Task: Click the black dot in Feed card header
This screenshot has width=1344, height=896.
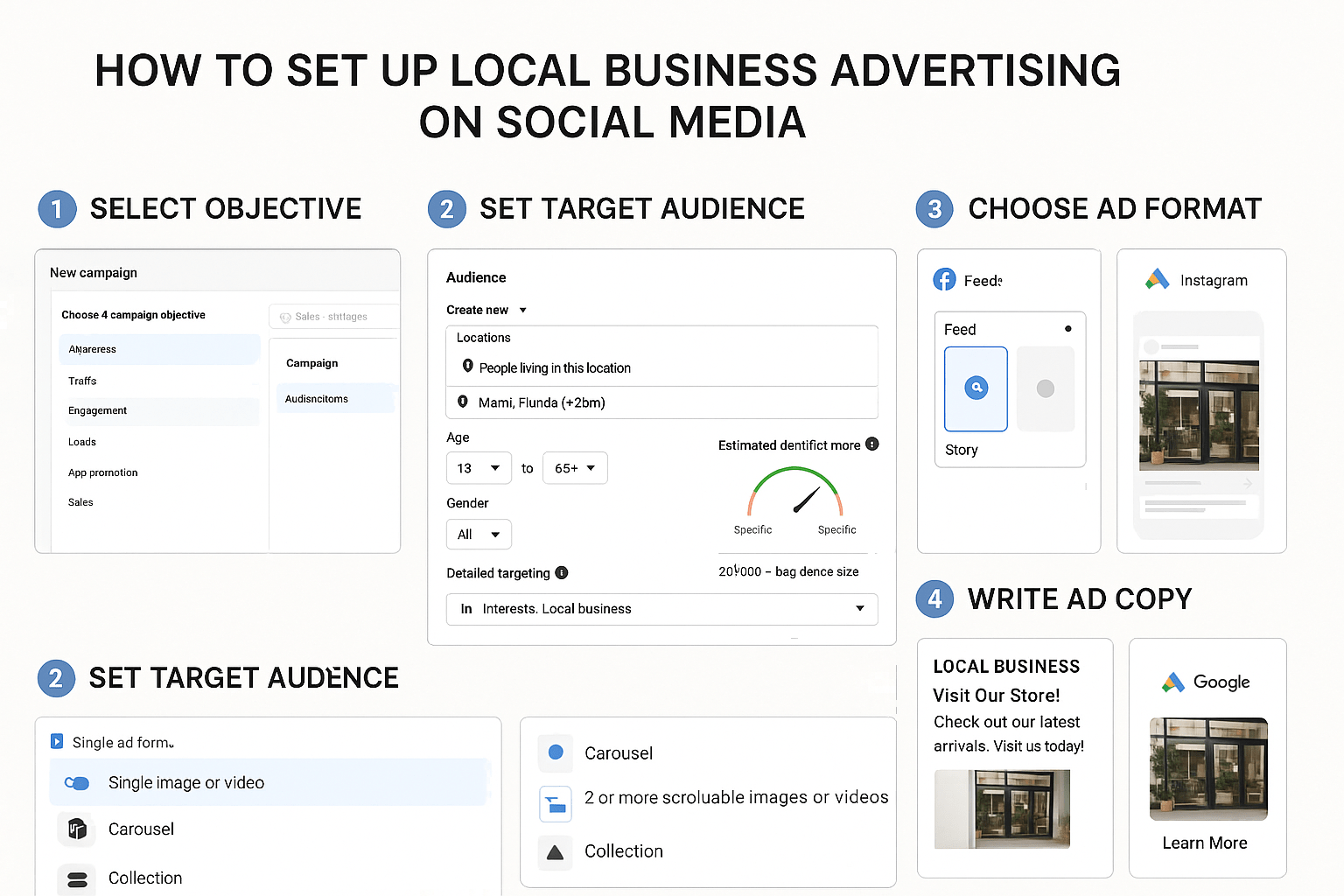Action: (x=1068, y=329)
